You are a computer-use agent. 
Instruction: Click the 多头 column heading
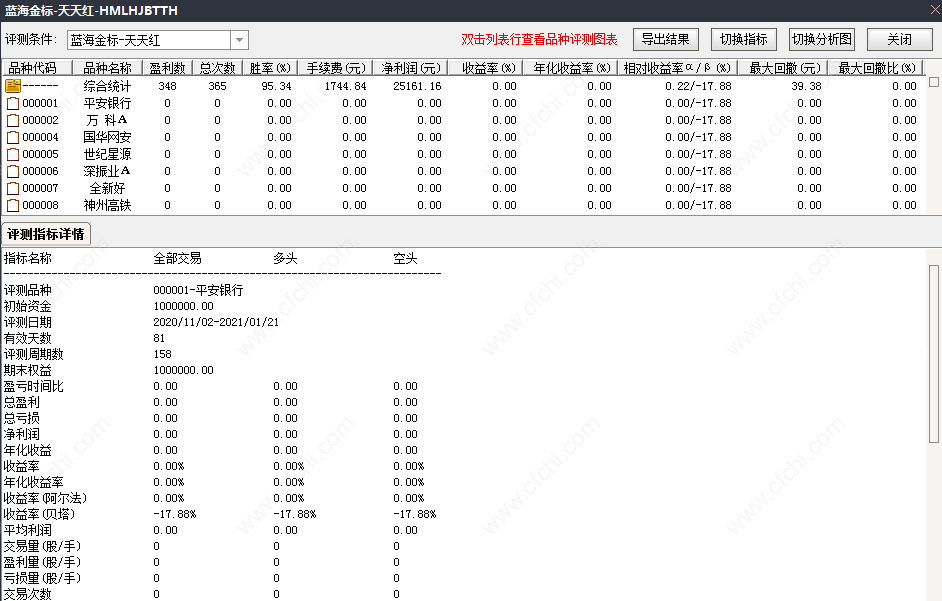coord(285,258)
